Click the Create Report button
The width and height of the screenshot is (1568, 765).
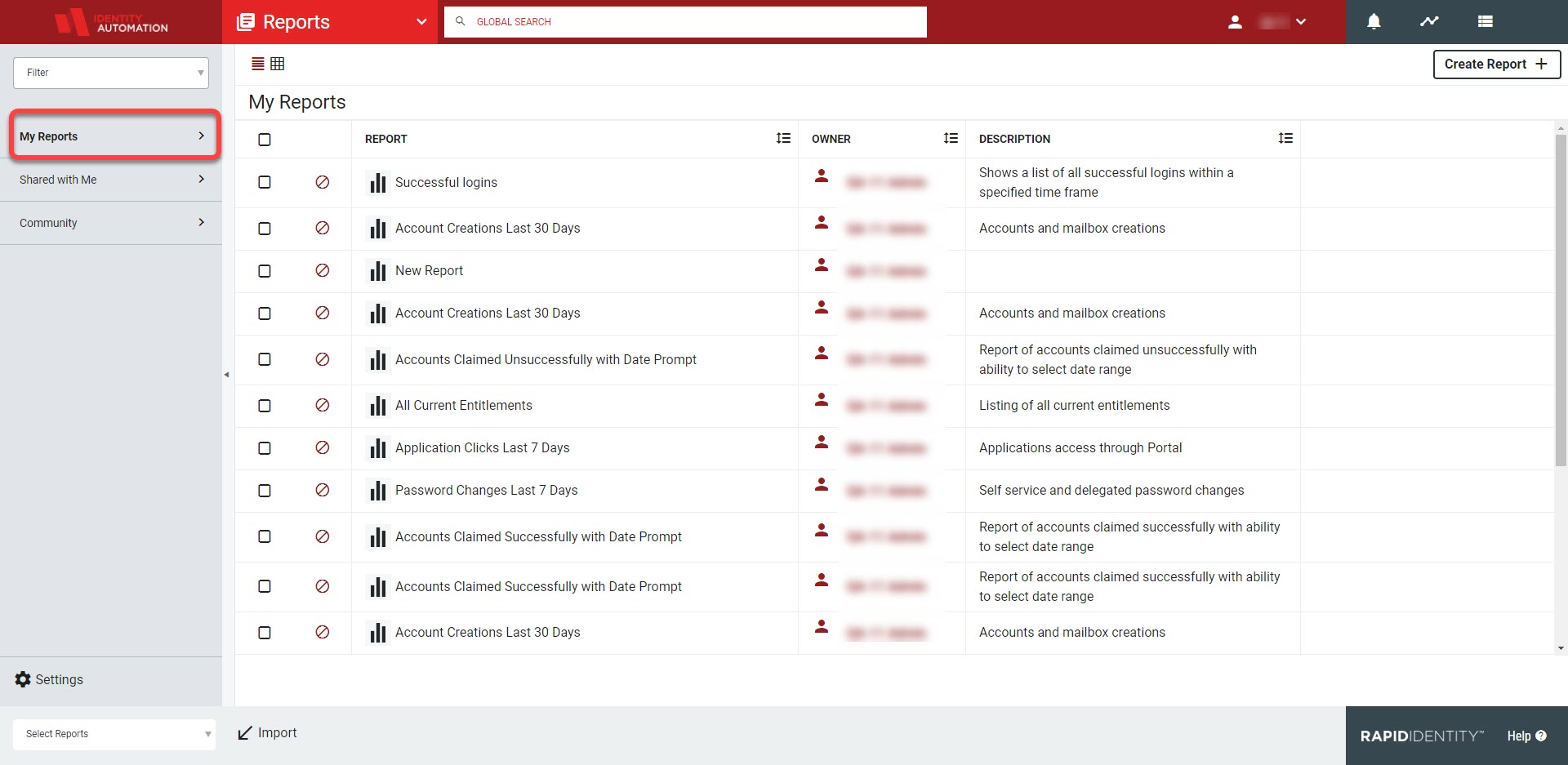click(x=1496, y=64)
